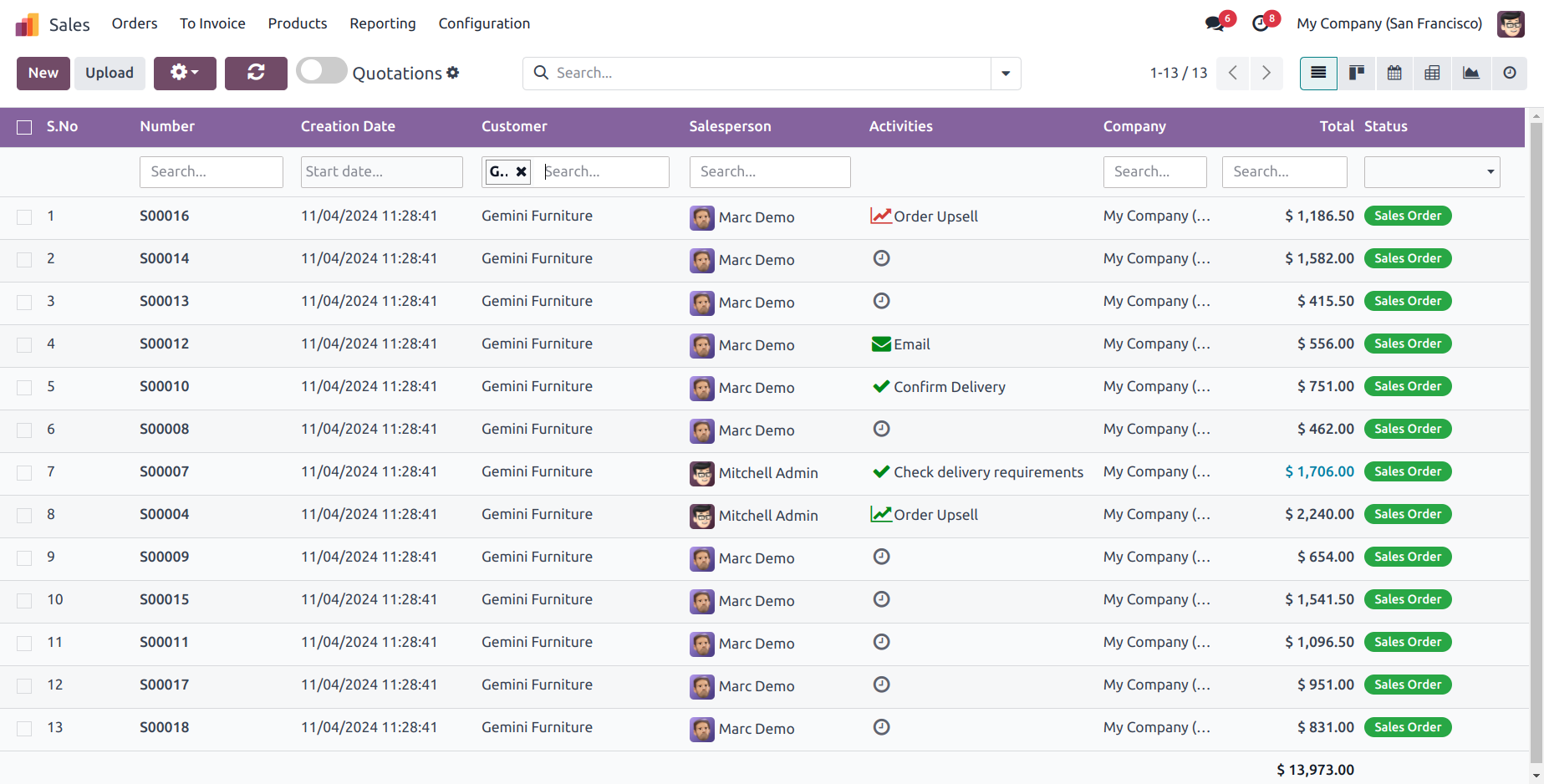Click the New button
Viewport: 1544px width, 784px height.
(43, 73)
